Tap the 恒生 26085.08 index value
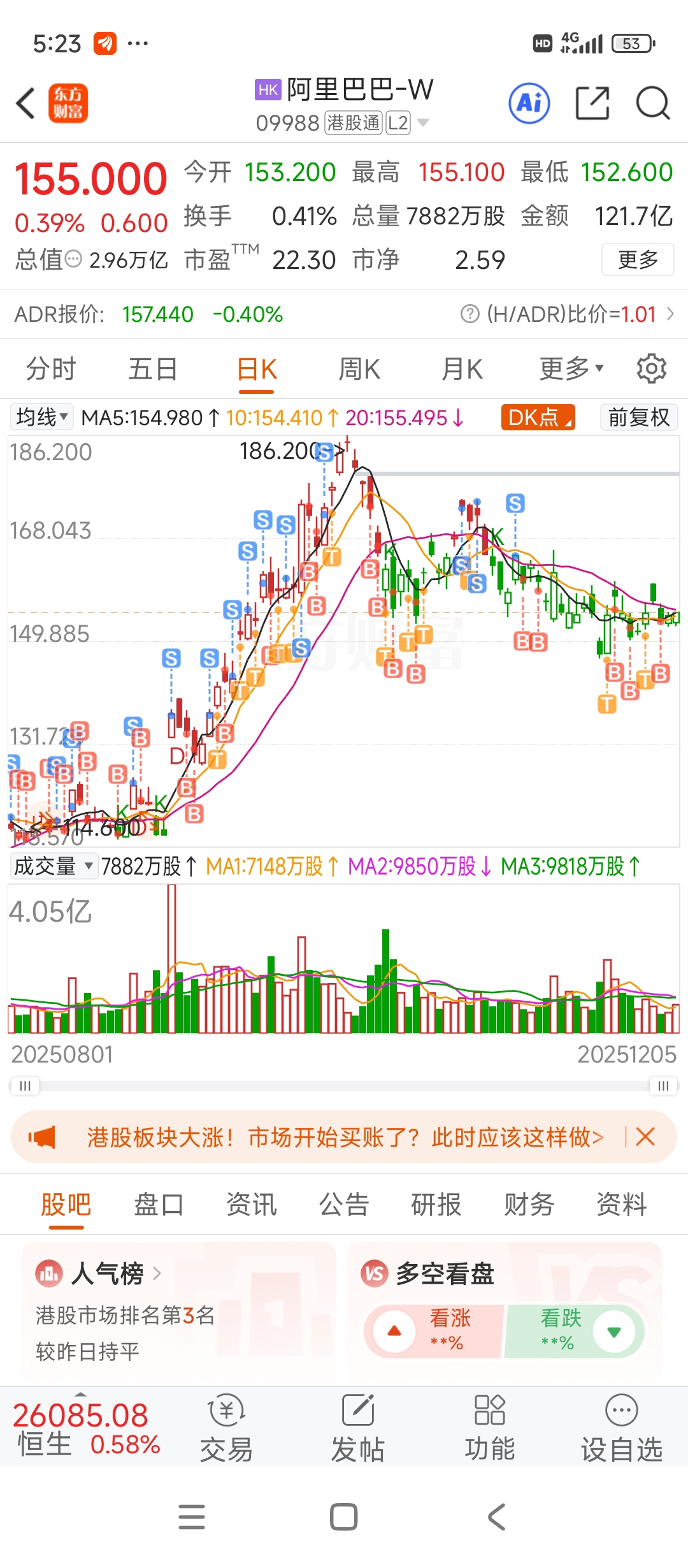Image resolution: width=688 pixels, height=1568 pixels. click(80, 1415)
